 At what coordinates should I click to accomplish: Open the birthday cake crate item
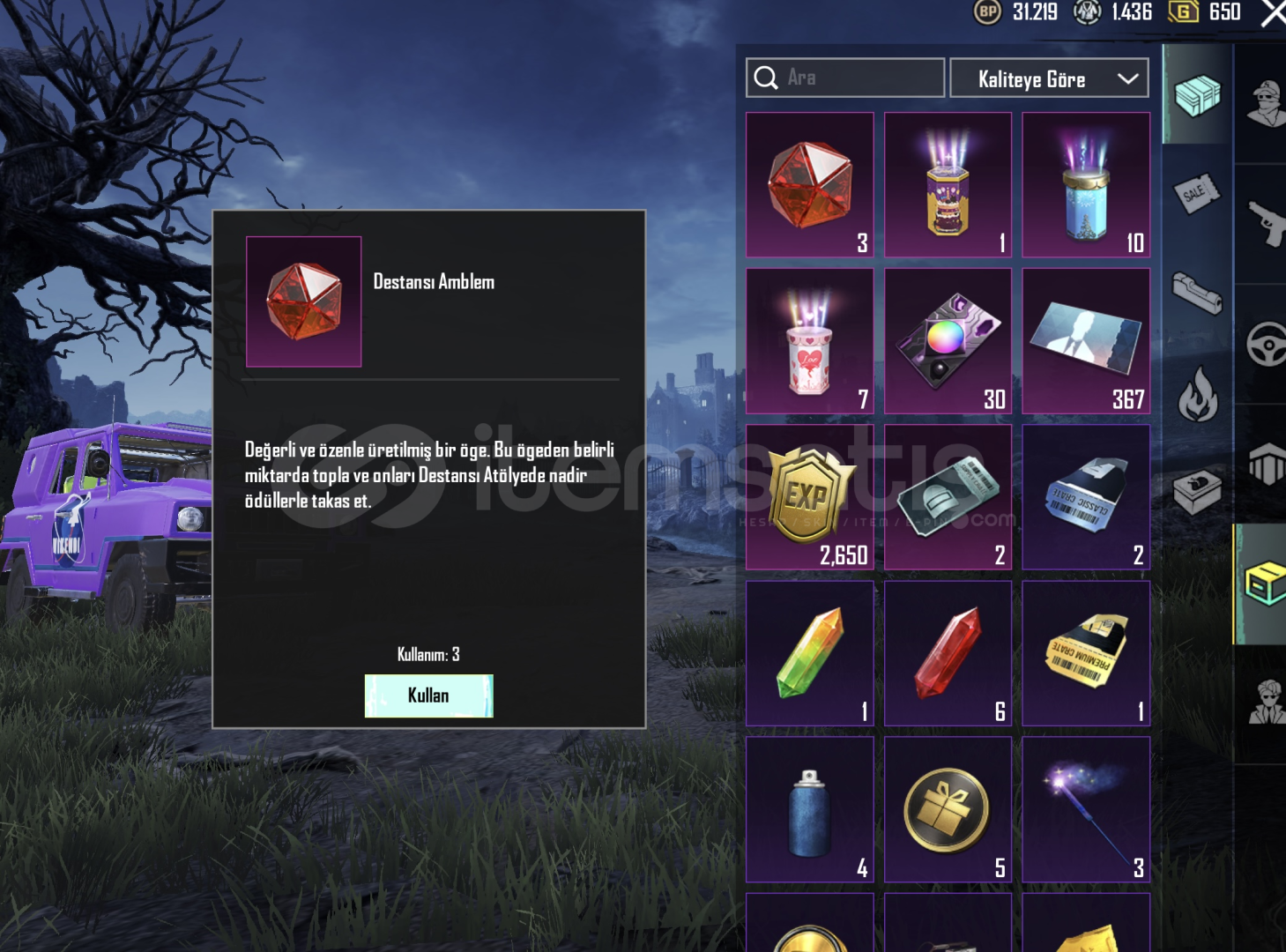(948, 184)
